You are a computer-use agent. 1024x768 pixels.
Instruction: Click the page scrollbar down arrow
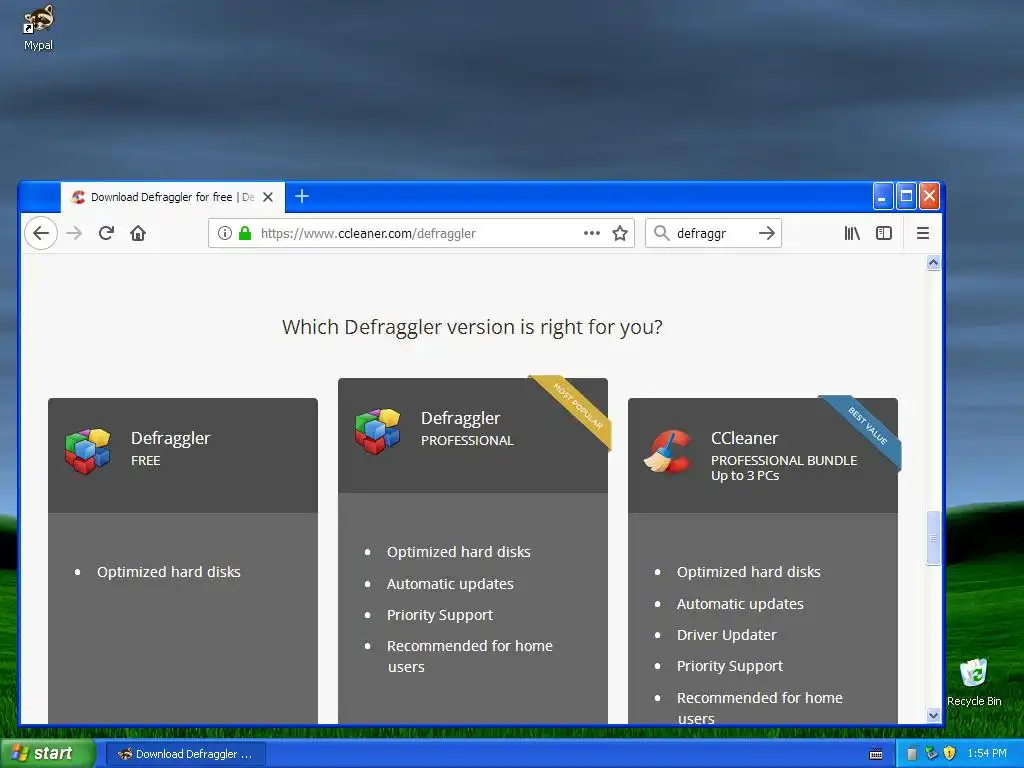point(933,716)
